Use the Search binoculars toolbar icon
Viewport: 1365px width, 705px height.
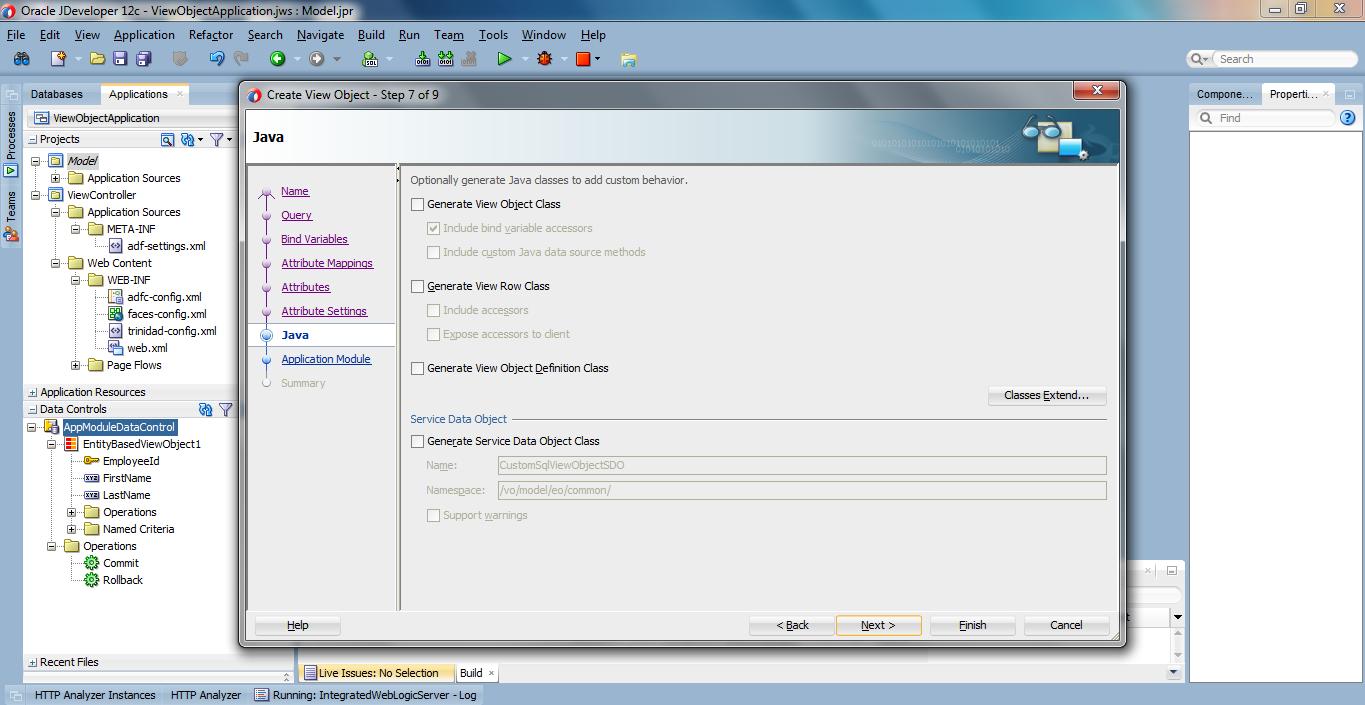click(22, 58)
